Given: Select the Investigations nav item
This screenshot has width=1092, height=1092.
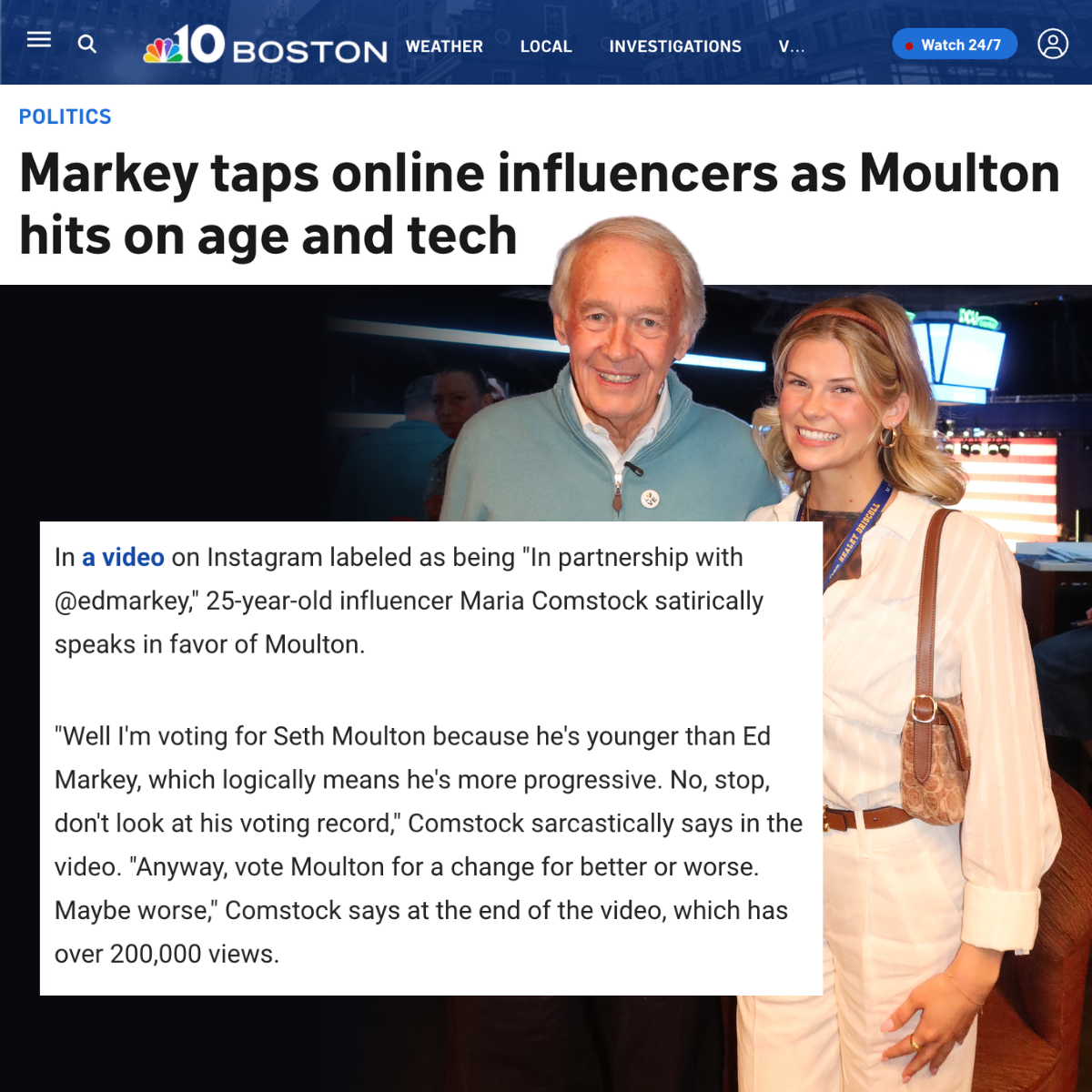Looking at the screenshot, I should [x=675, y=46].
